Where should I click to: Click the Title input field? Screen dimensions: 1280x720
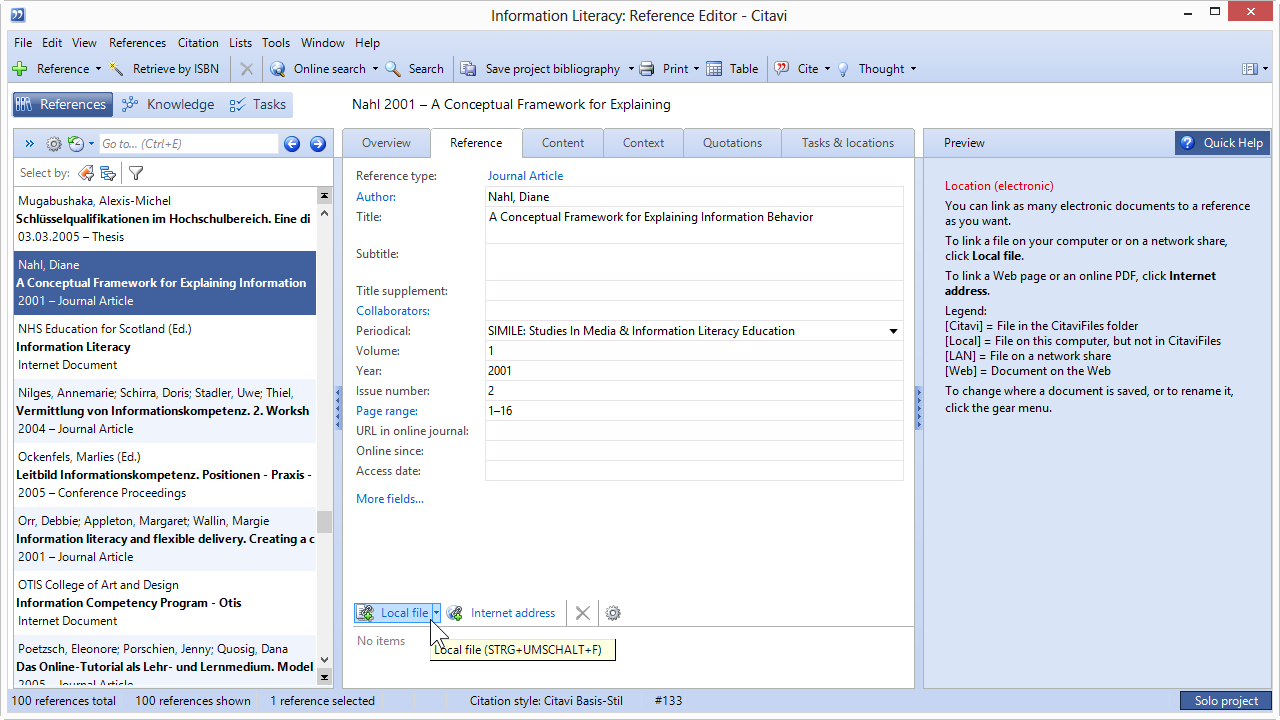pos(694,225)
